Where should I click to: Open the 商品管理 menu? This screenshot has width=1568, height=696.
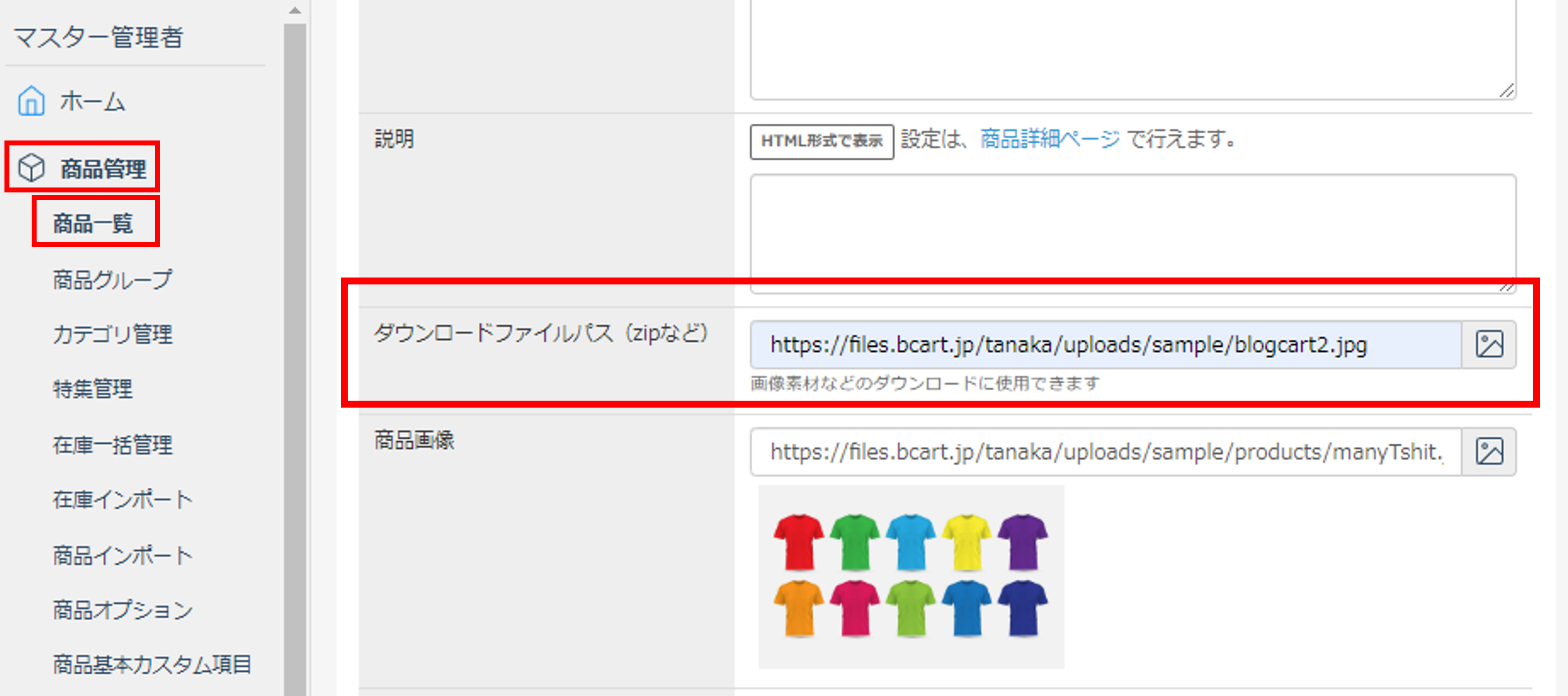click(x=103, y=169)
